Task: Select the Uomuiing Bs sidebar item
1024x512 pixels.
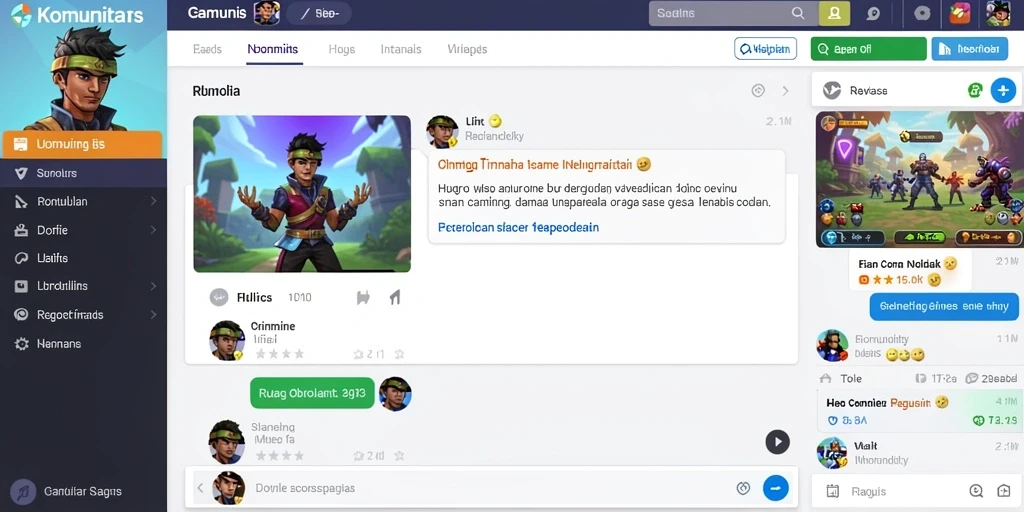Action: coord(82,144)
